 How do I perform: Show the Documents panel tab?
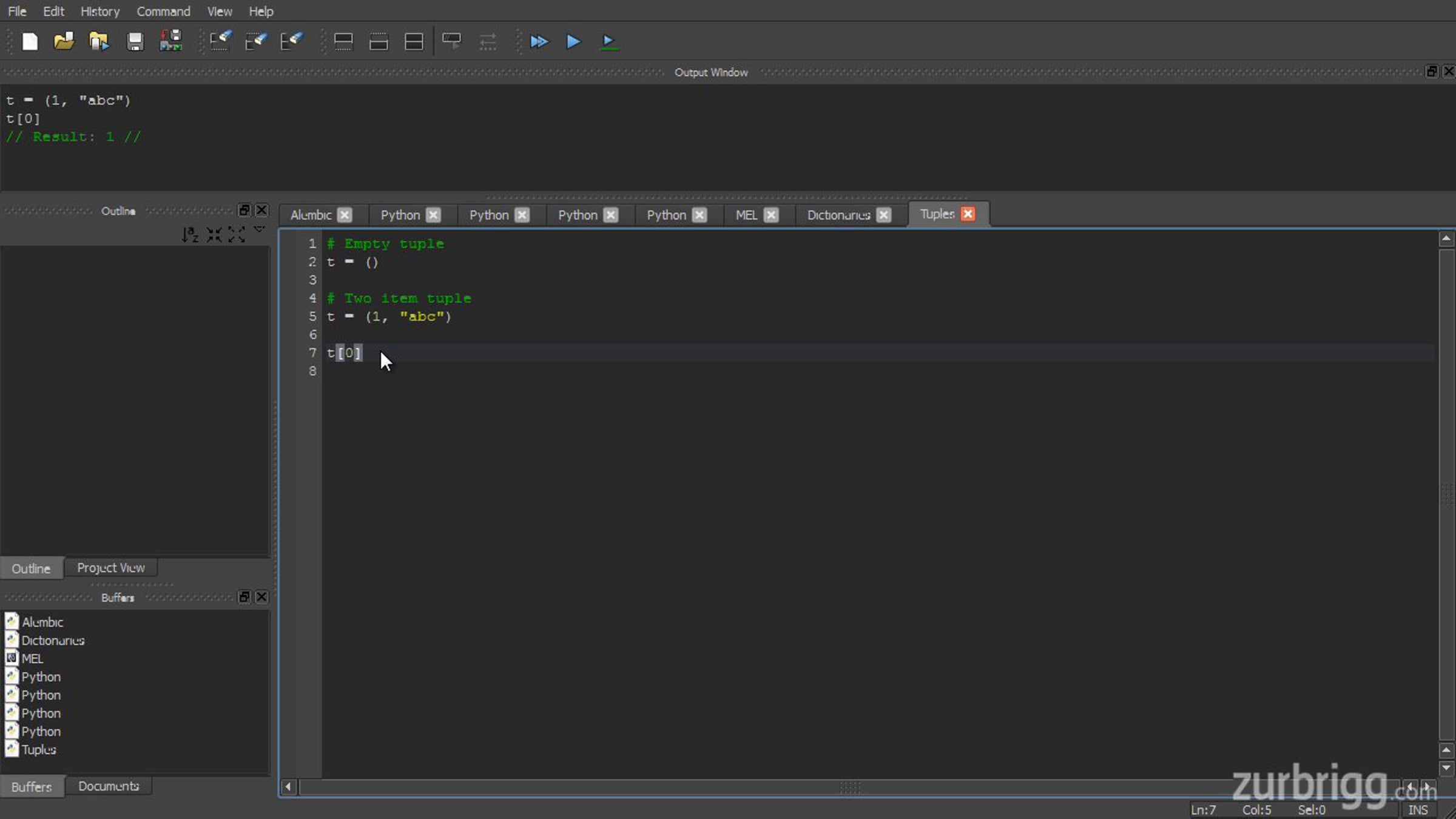[x=109, y=786]
